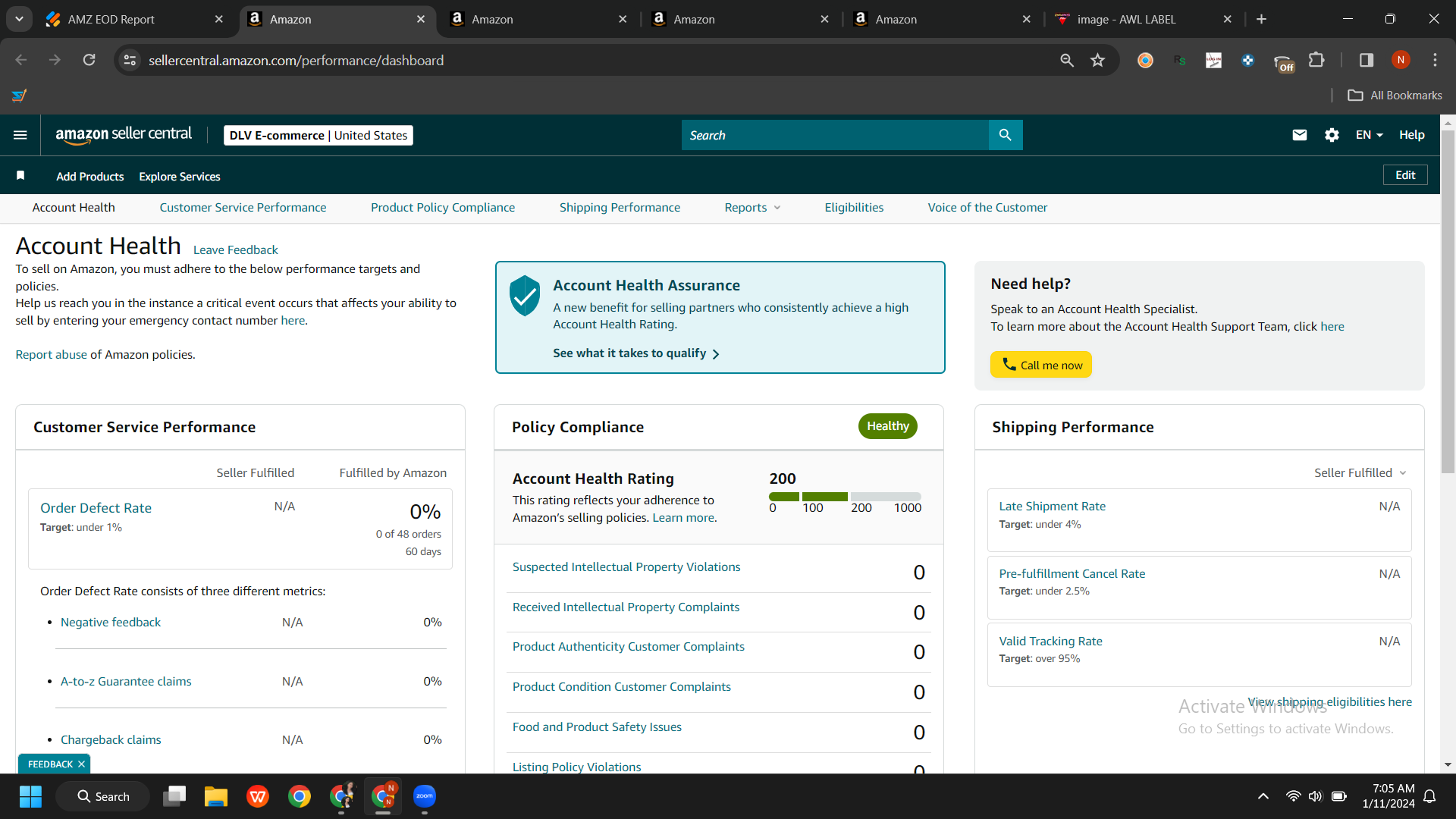
Task: Open Voice of the Customer tab
Action: (x=987, y=208)
